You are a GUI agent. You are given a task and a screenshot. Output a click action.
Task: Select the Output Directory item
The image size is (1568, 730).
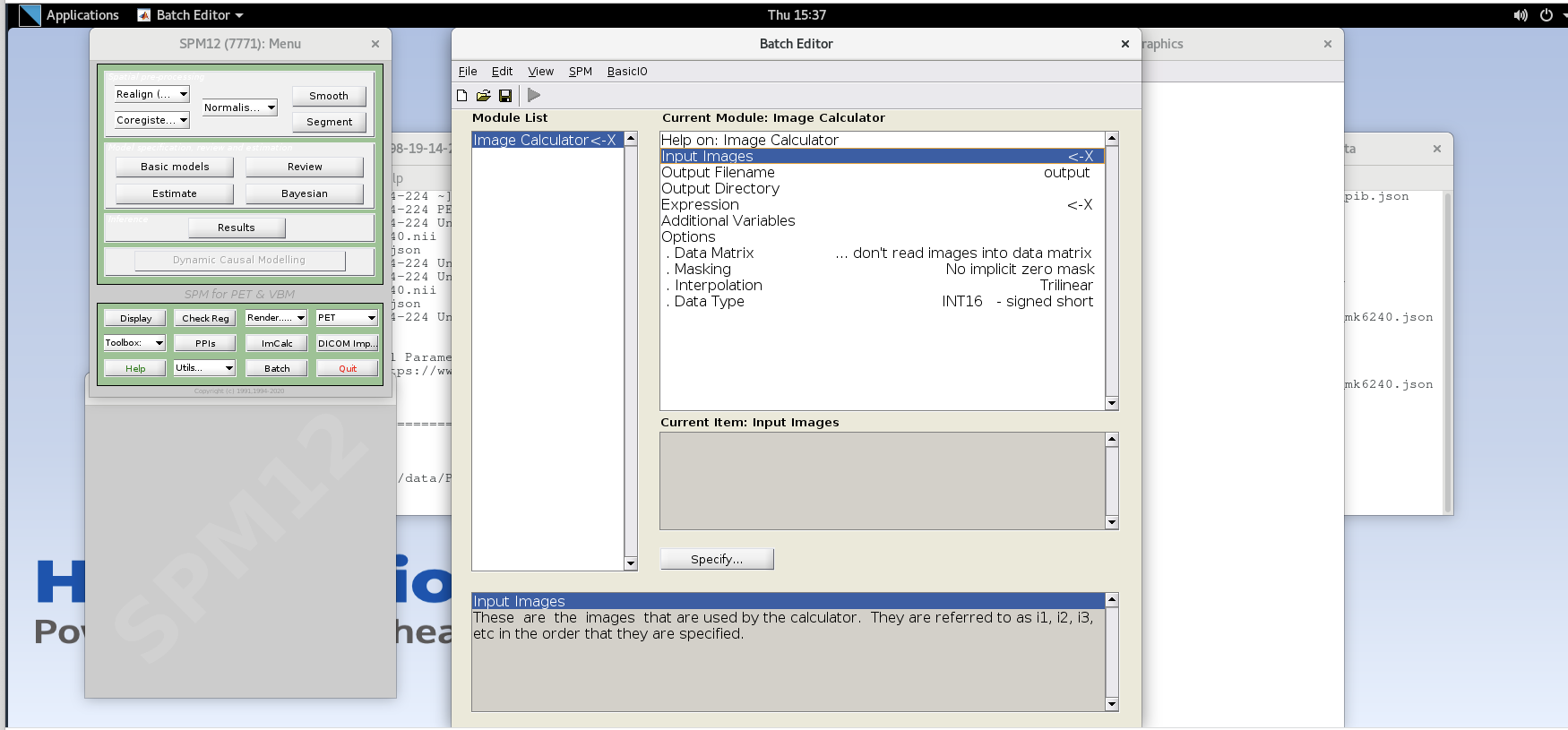tap(883, 189)
